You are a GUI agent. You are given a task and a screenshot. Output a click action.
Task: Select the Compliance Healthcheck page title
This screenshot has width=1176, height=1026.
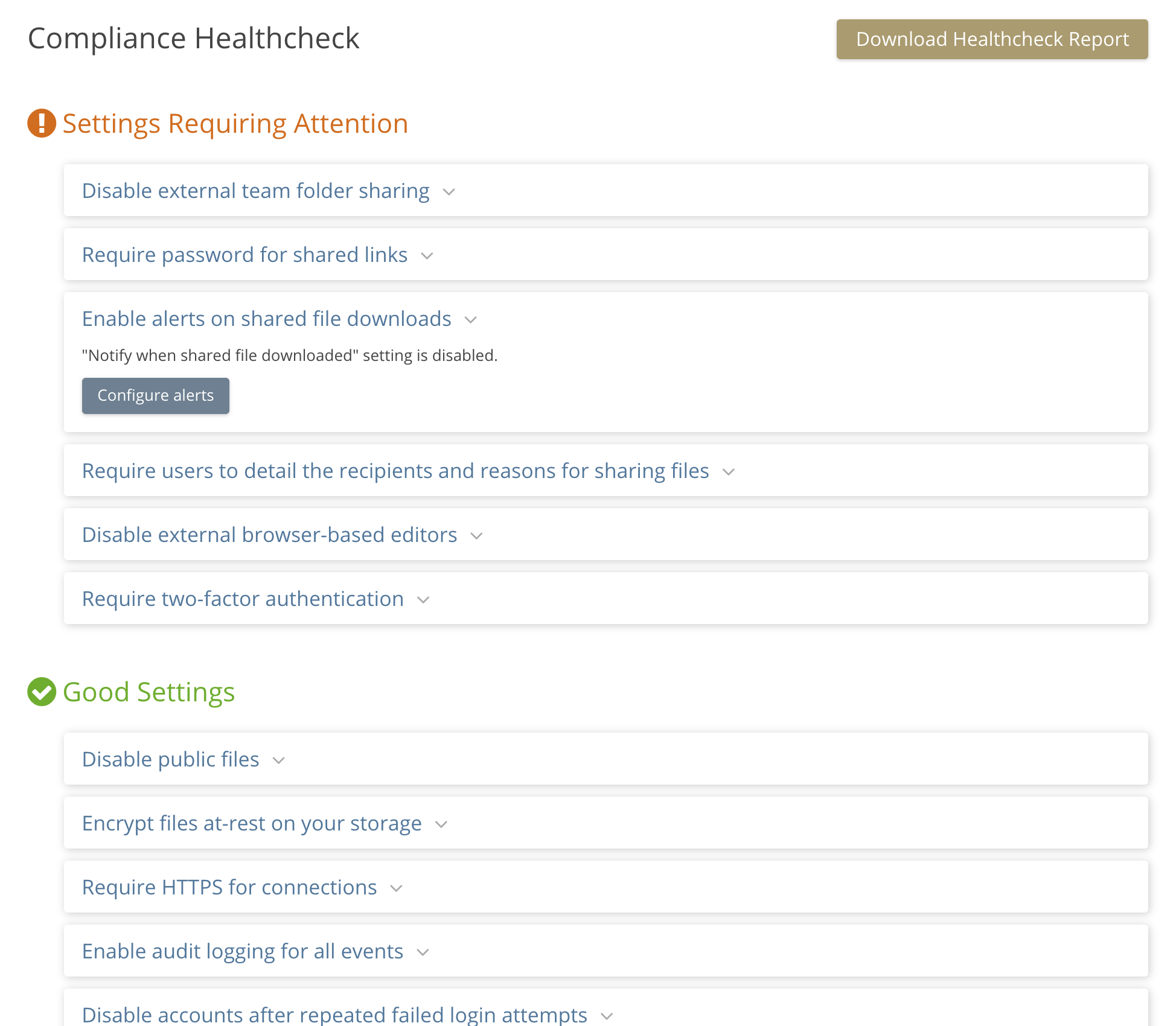[193, 37]
